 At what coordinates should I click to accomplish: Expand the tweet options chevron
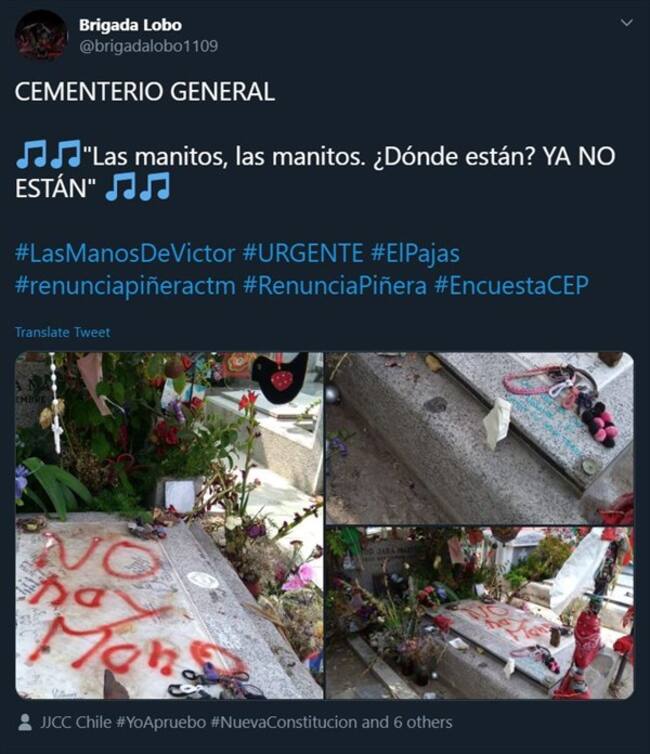(x=626, y=23)
